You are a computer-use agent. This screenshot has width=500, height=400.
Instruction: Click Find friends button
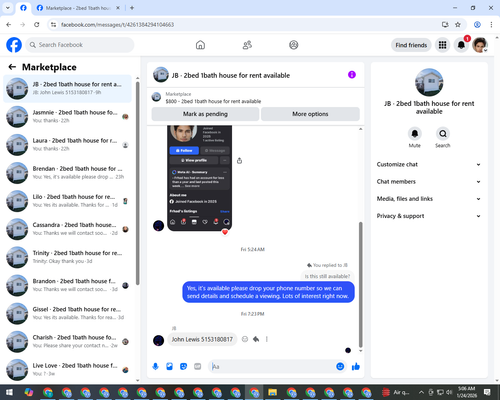click(x=411, y=45)
